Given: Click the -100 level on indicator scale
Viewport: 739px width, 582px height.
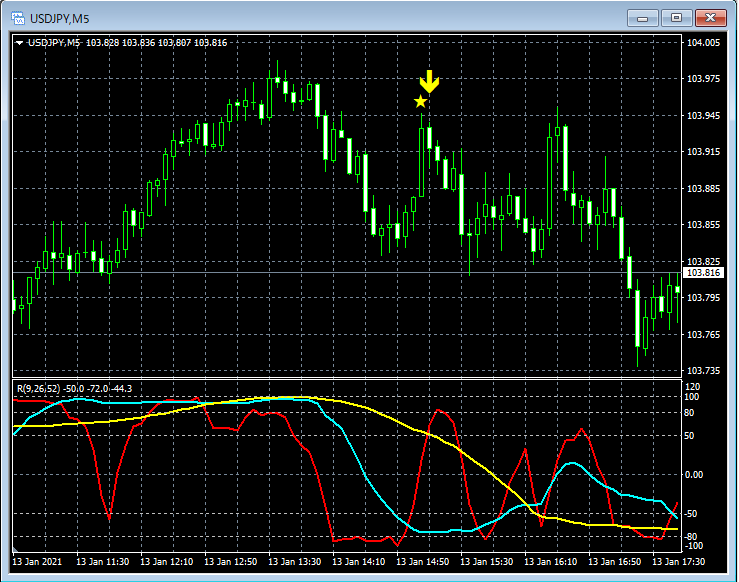Looking at the screenshot, I should 694,546.
